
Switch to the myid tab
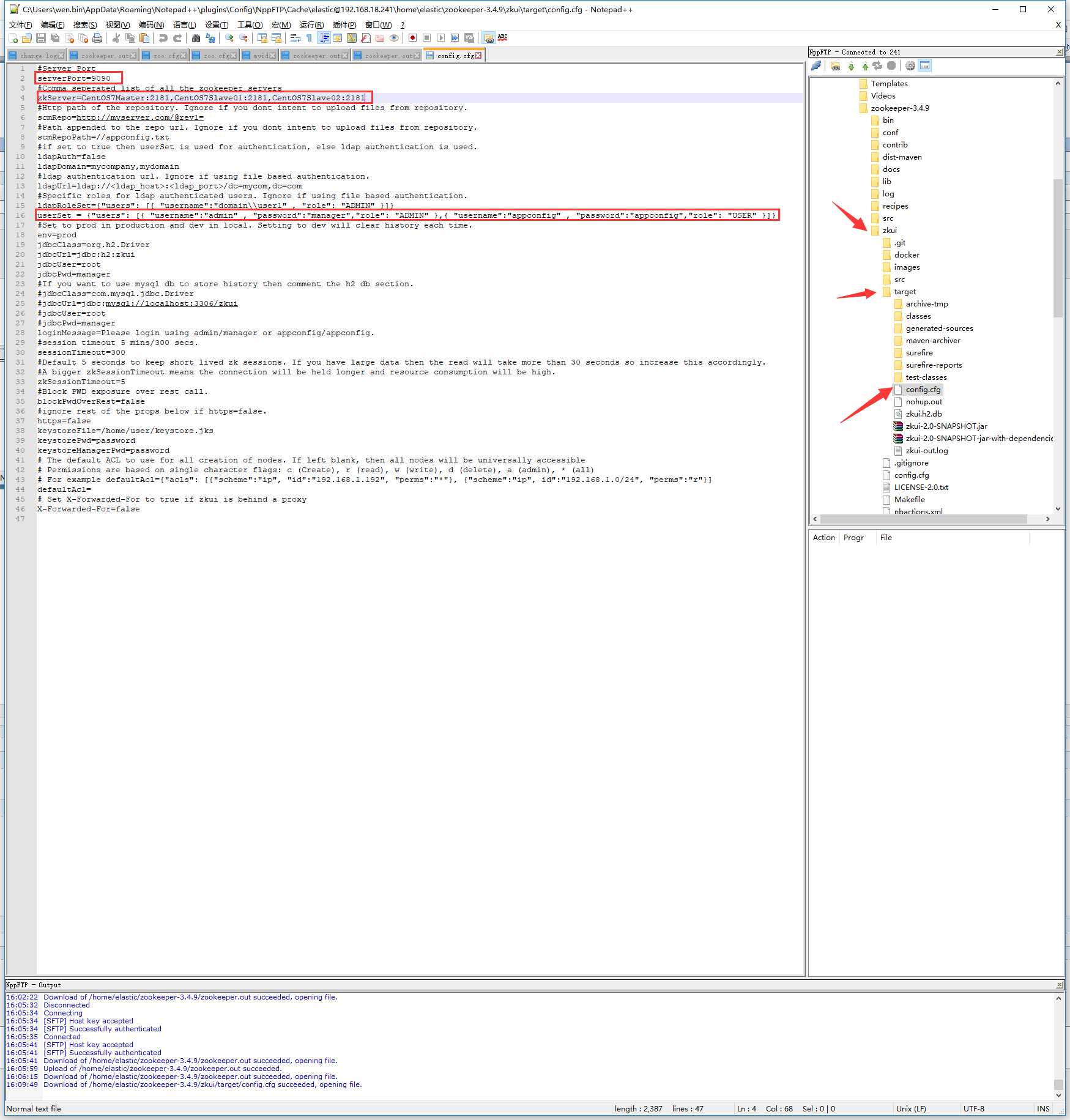click(x=261, y=56)
